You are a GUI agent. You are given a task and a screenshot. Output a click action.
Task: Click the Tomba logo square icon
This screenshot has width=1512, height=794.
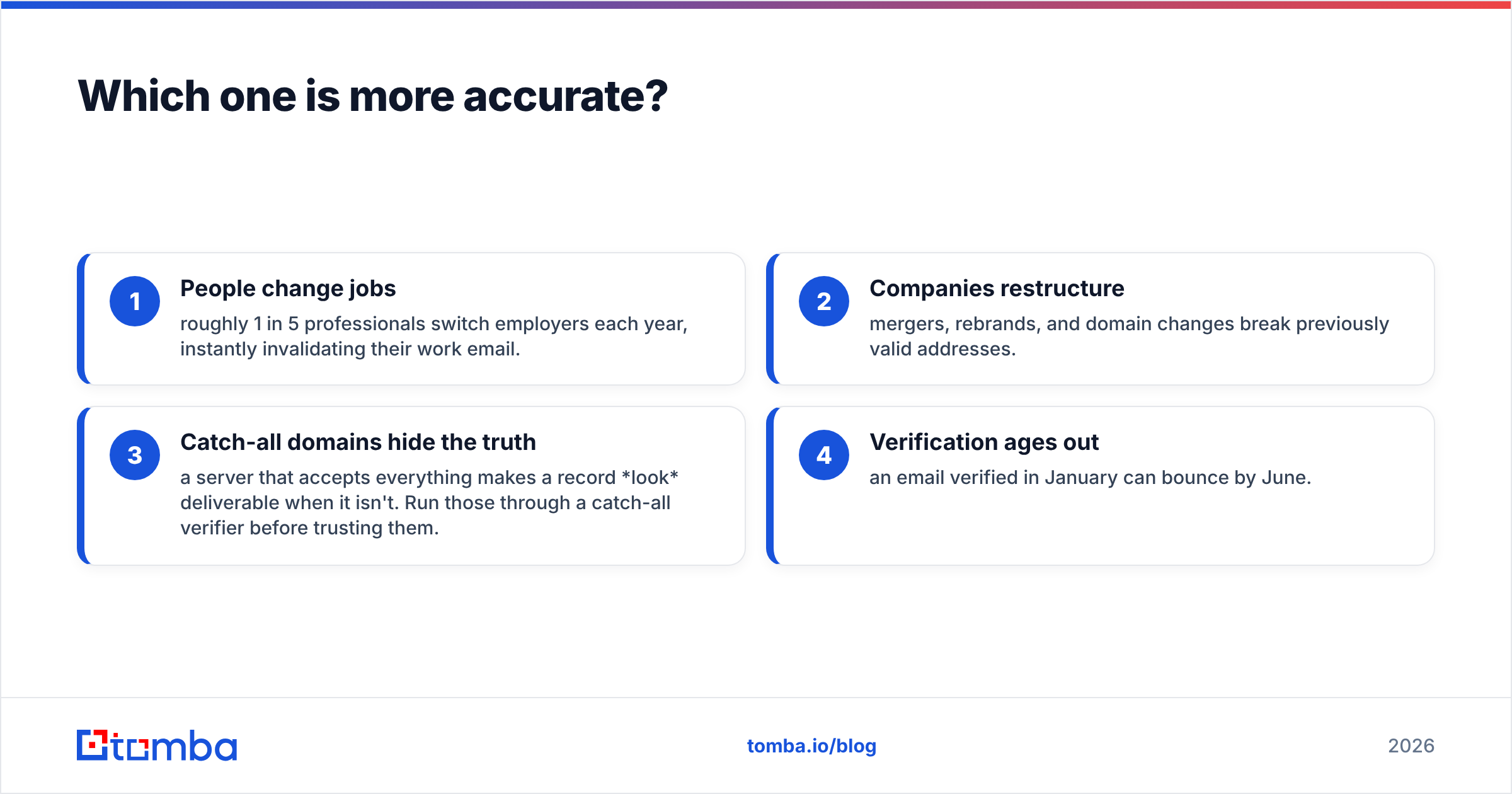92,745
